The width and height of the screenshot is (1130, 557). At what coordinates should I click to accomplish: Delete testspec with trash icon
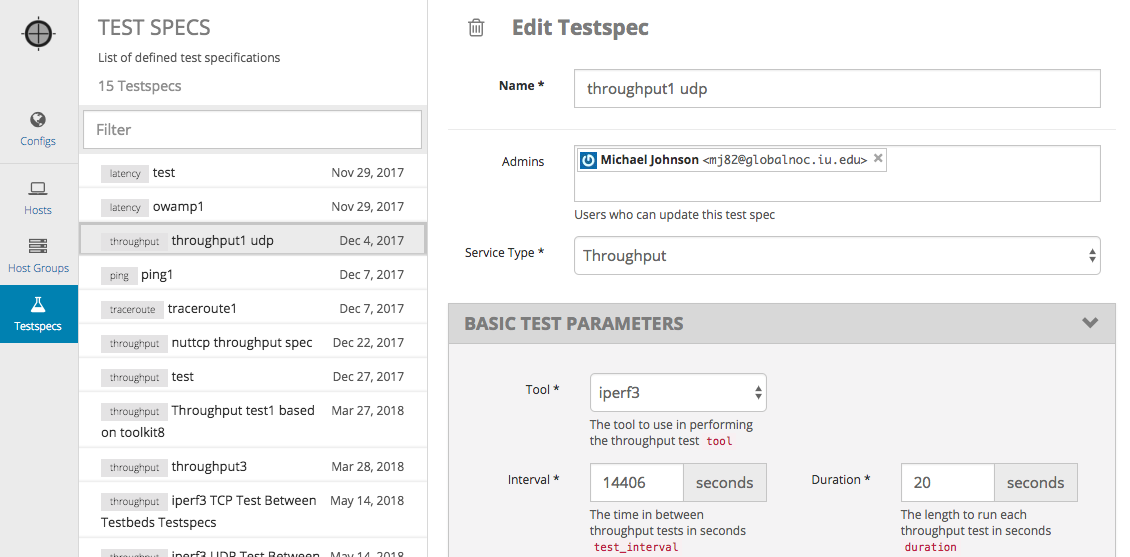point(476,28)
